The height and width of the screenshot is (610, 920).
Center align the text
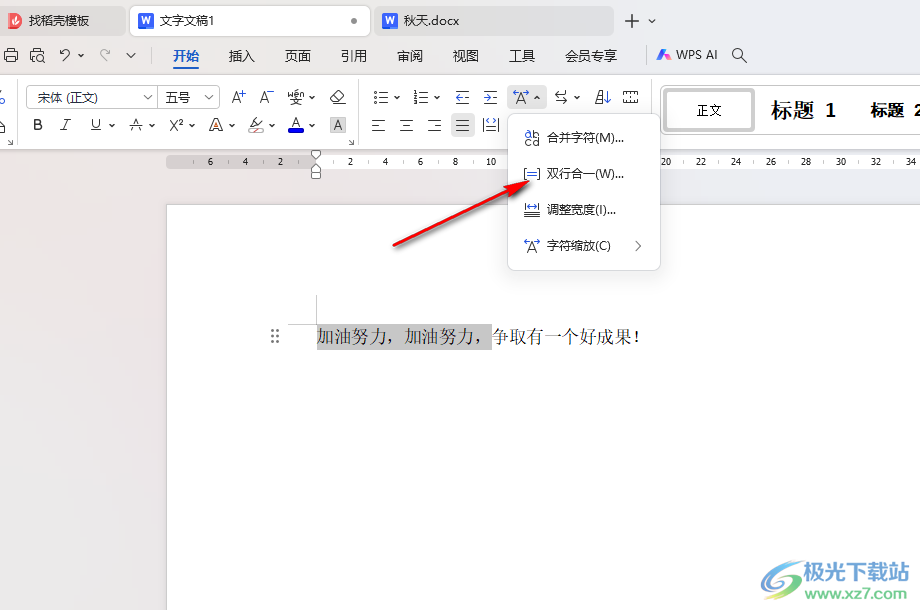(407, 125)
